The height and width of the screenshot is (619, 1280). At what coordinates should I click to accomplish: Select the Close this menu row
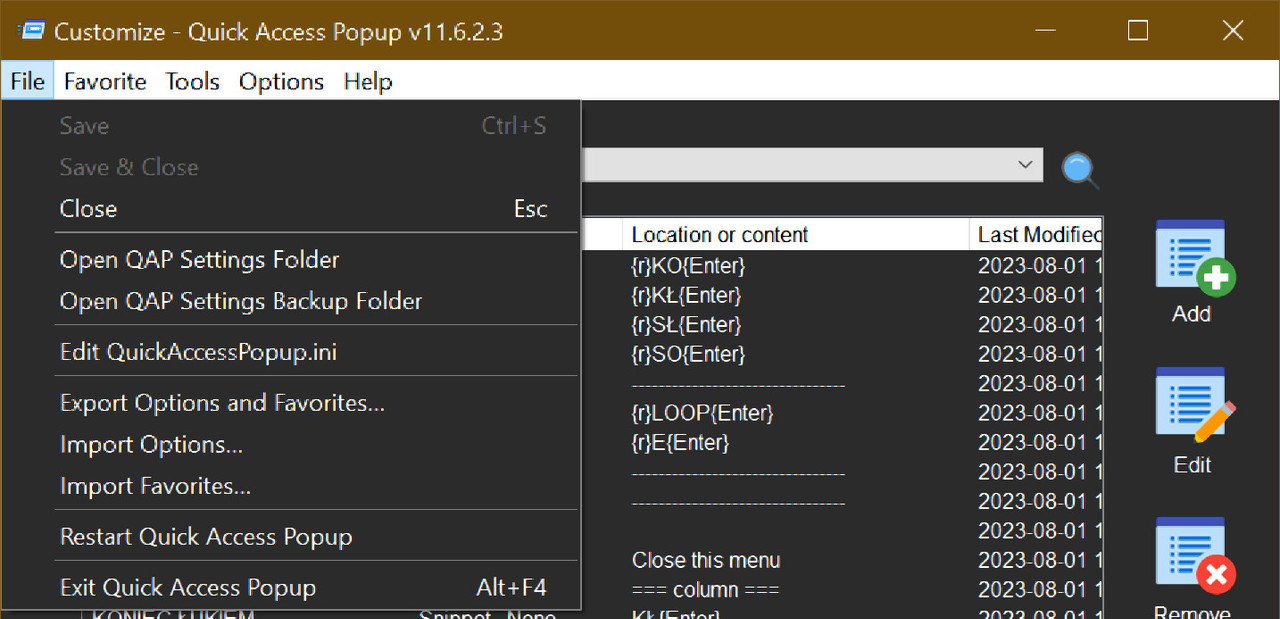click(706, 560)
